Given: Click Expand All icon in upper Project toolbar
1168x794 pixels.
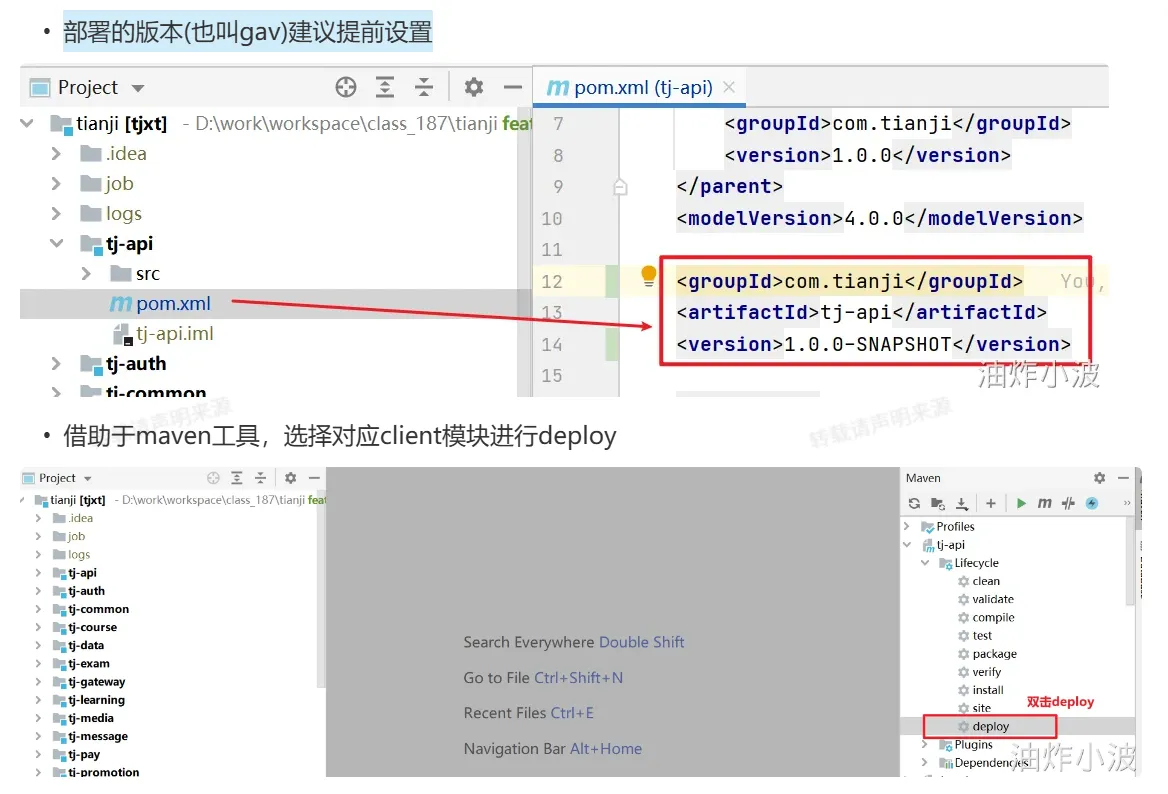Looking at the screenshot, I should 384,87.
